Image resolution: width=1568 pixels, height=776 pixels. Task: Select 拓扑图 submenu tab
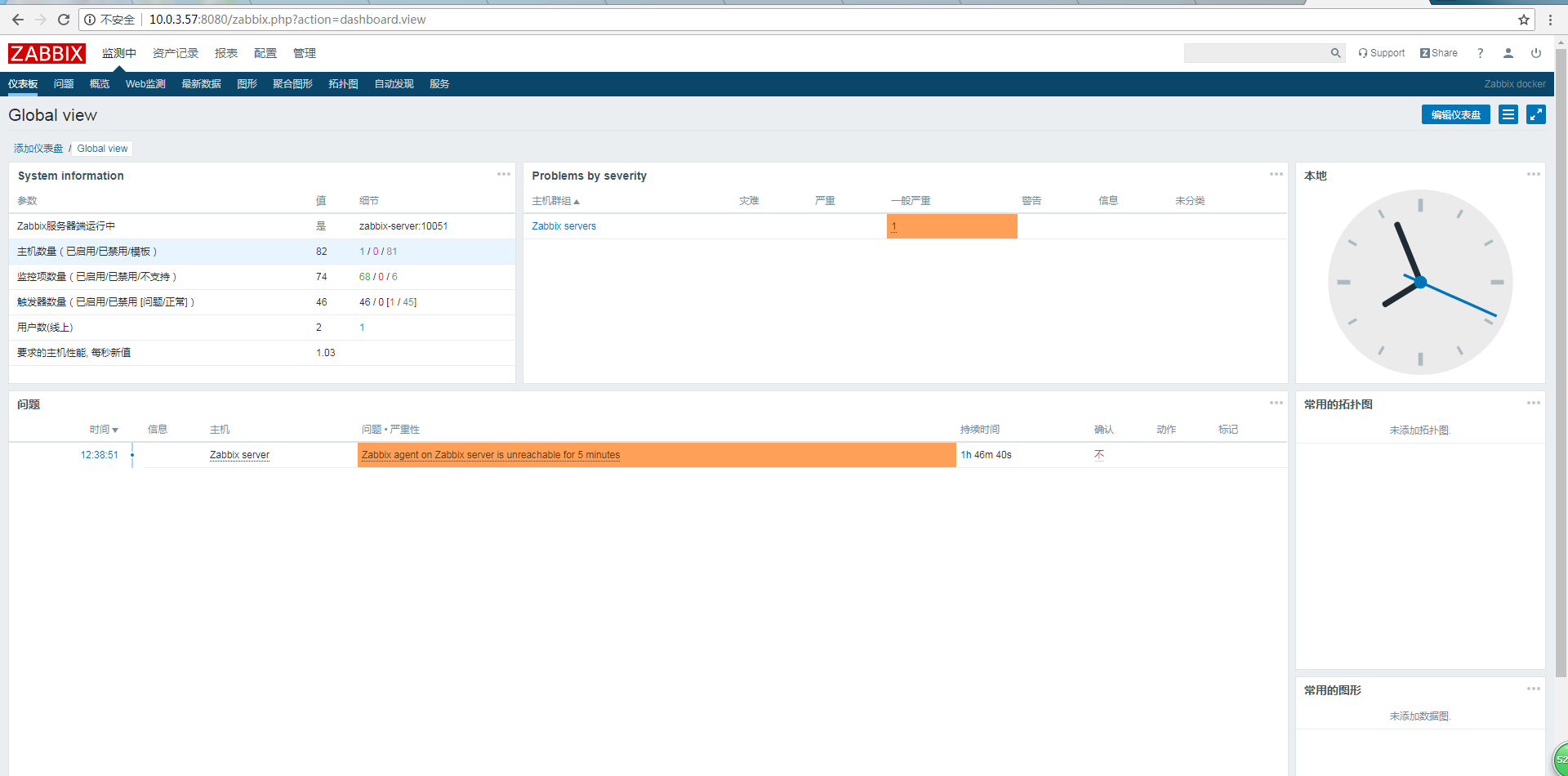[343, 84]
